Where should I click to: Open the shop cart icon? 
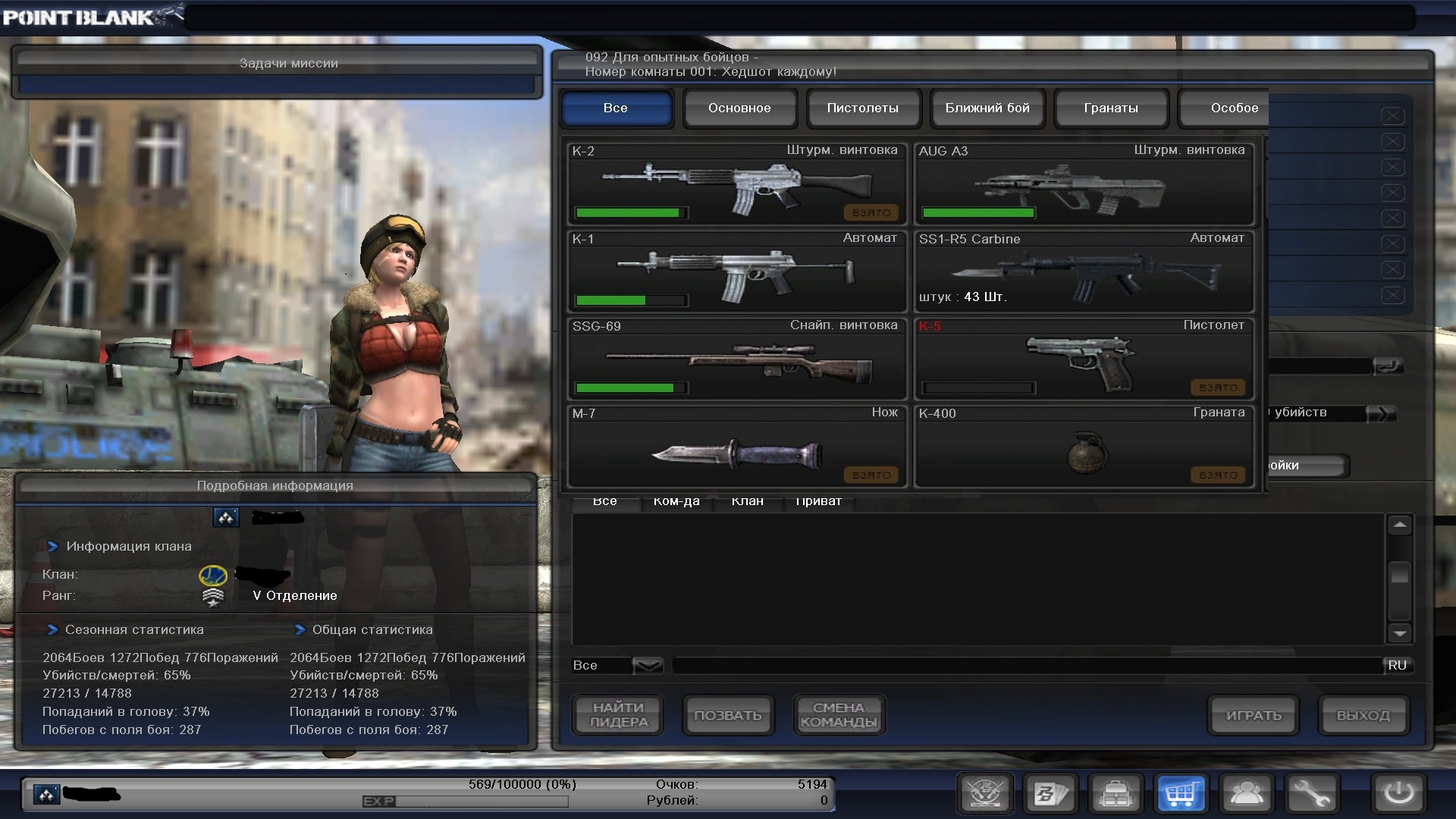click(x=1181, y=794)
